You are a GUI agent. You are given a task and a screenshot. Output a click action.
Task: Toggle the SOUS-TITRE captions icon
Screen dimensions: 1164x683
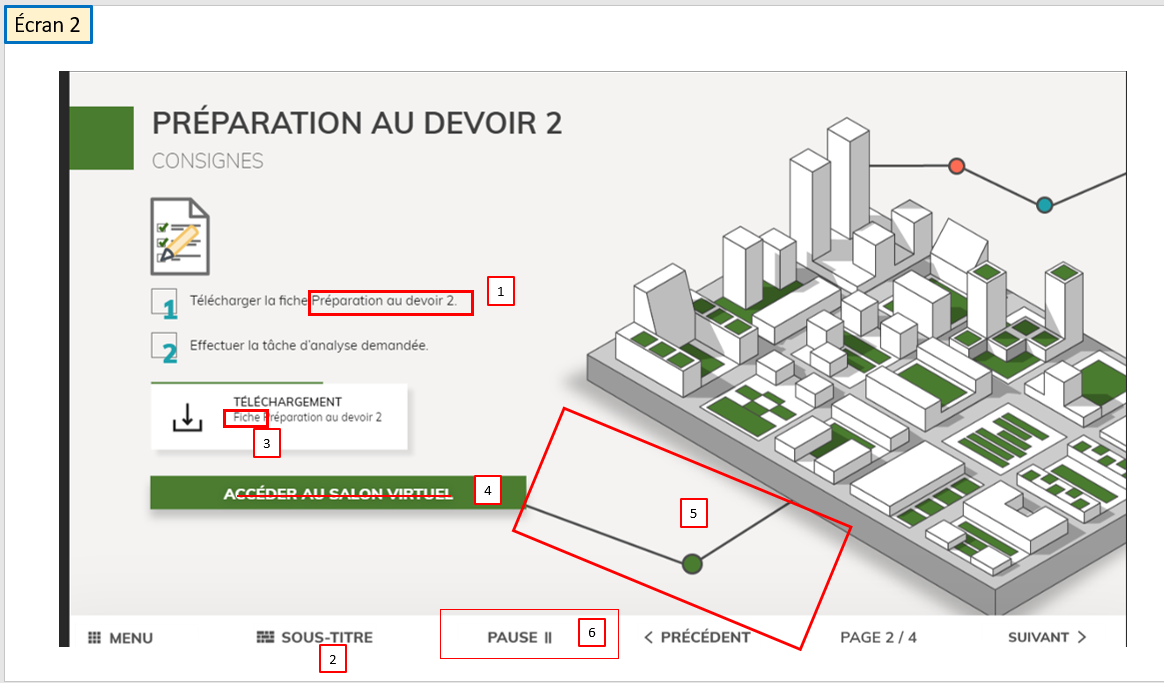tap(265, 638)
